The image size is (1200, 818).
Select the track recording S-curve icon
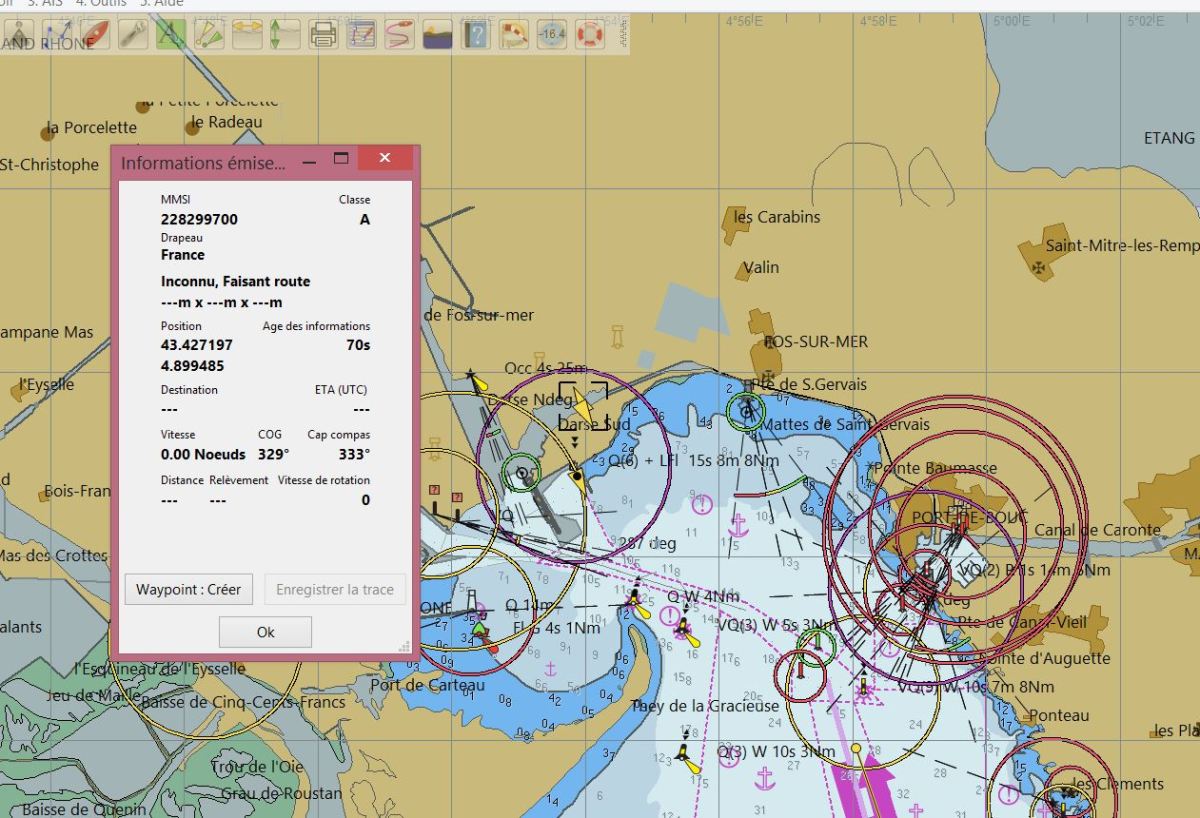point(397,35)
